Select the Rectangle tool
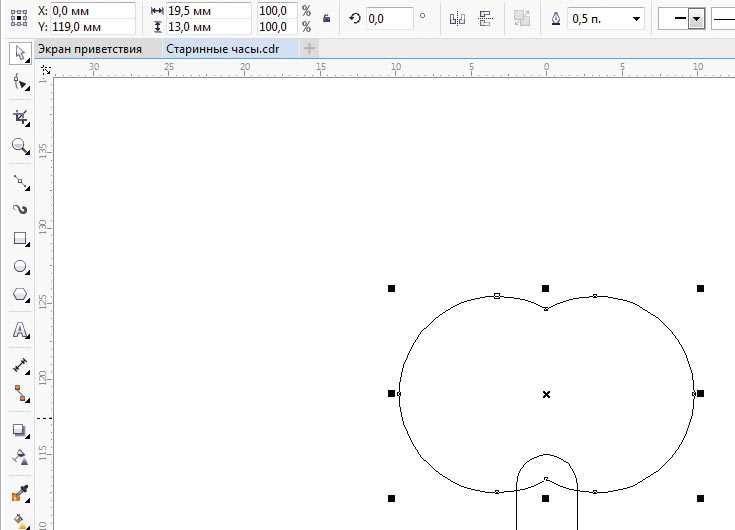The width and height of the screenshot is (735, 530). (19, 239)
